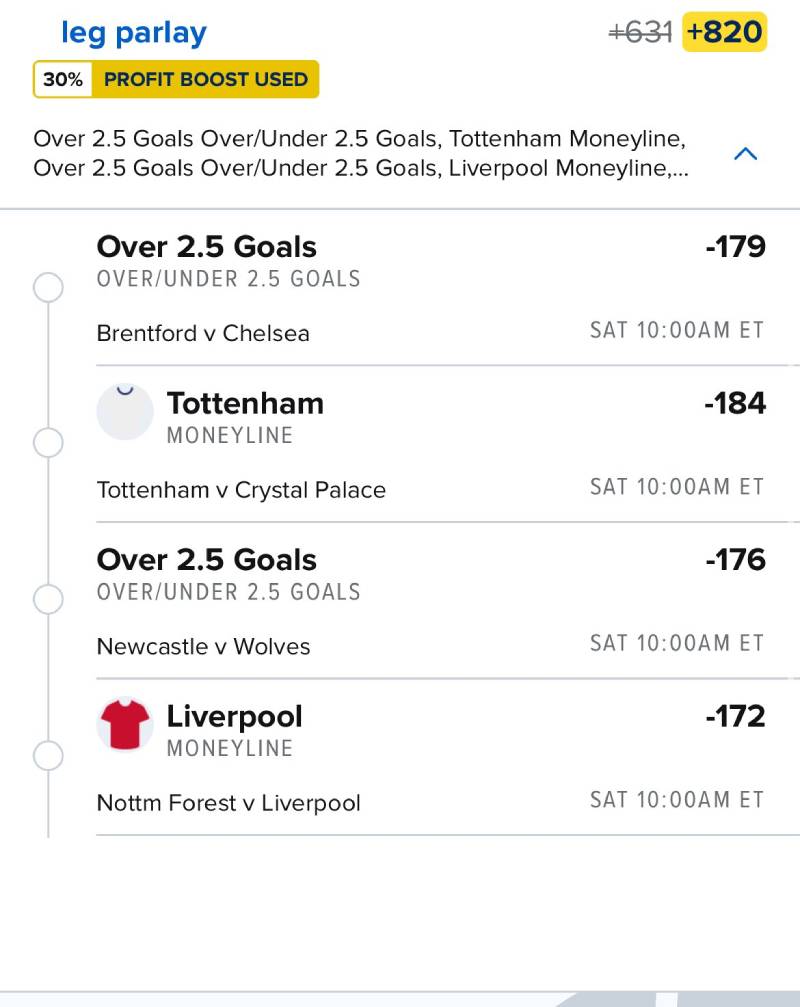Image resolution: width=800 pixels, height=1007 pixels.
Task: Open the Brentford v Chelsea match
Action: click(x=203, y=333)
